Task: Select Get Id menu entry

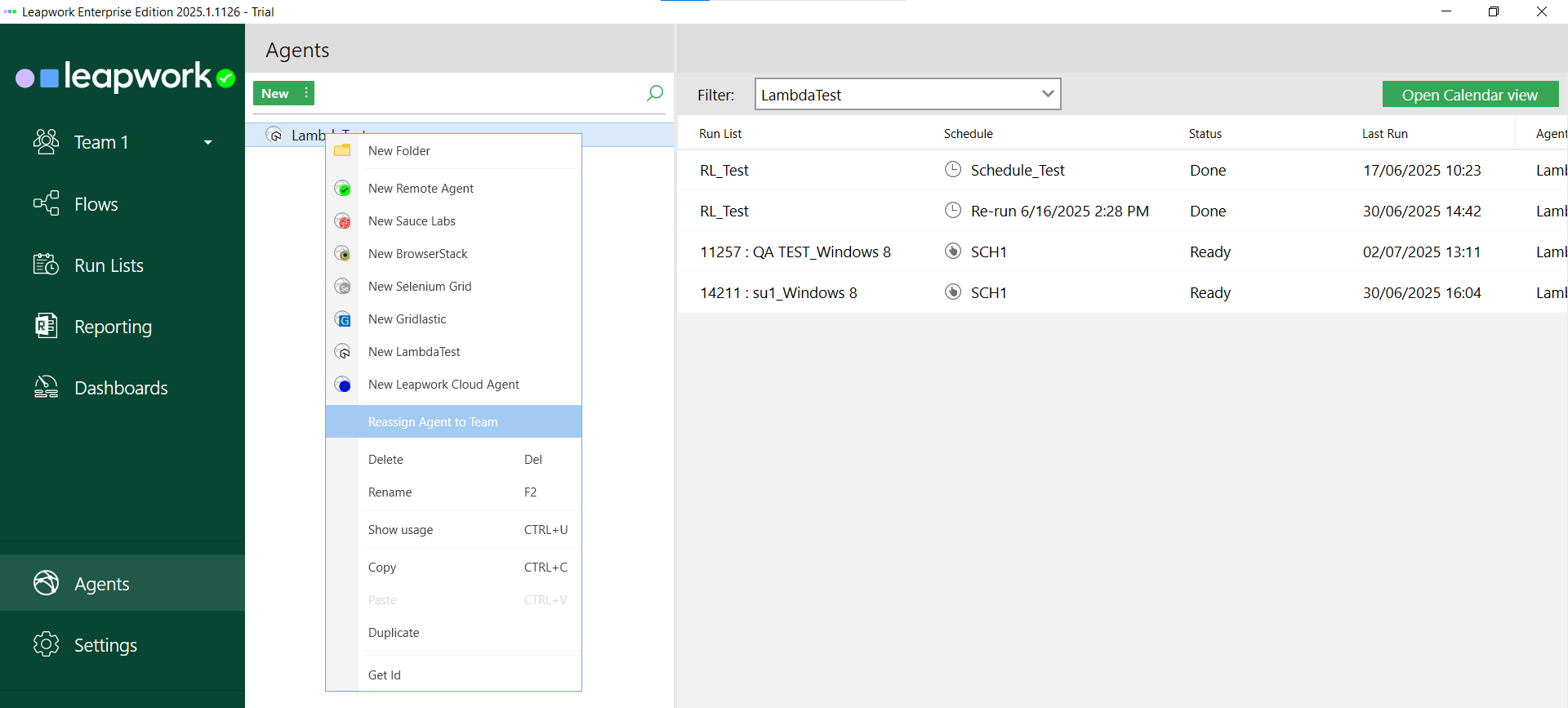Action: (385, 675)
